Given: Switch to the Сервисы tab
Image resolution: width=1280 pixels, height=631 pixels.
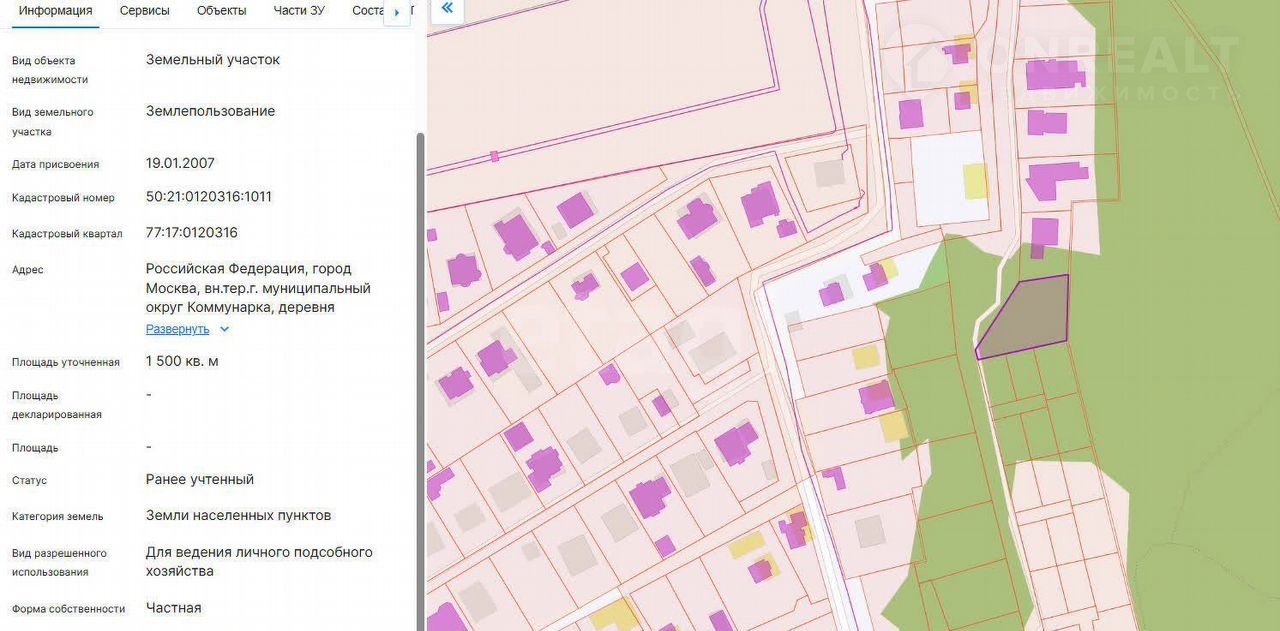Looking at the screenshot, I should [x=144, y=11].
